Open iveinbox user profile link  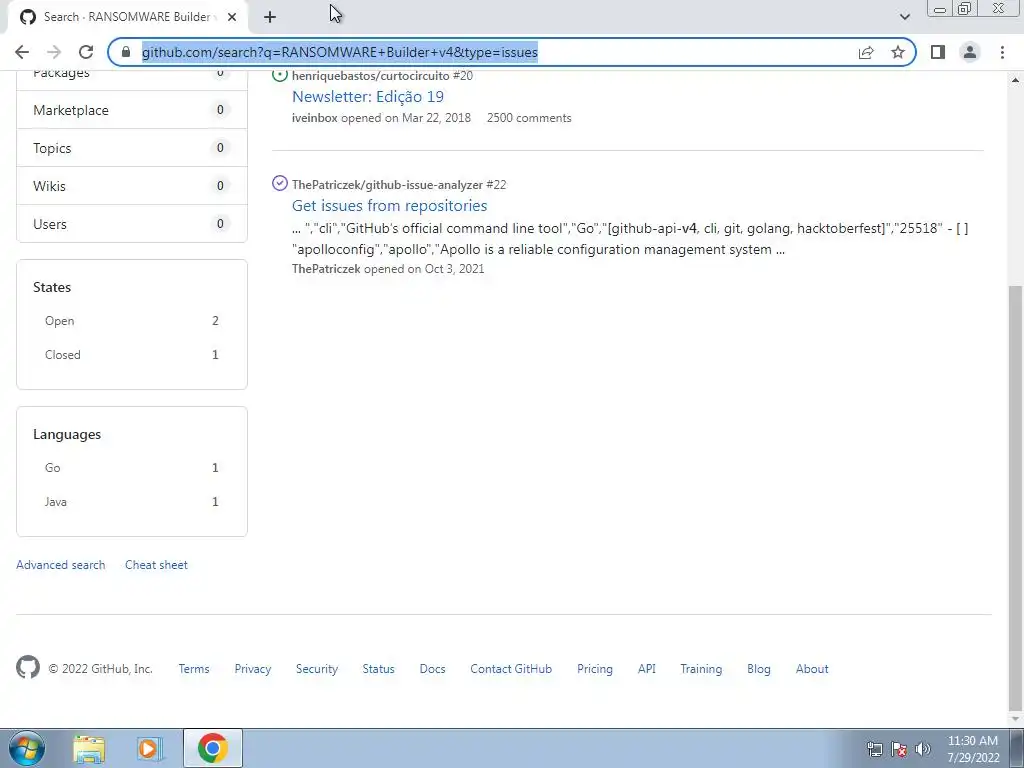(x=314, y=118)
